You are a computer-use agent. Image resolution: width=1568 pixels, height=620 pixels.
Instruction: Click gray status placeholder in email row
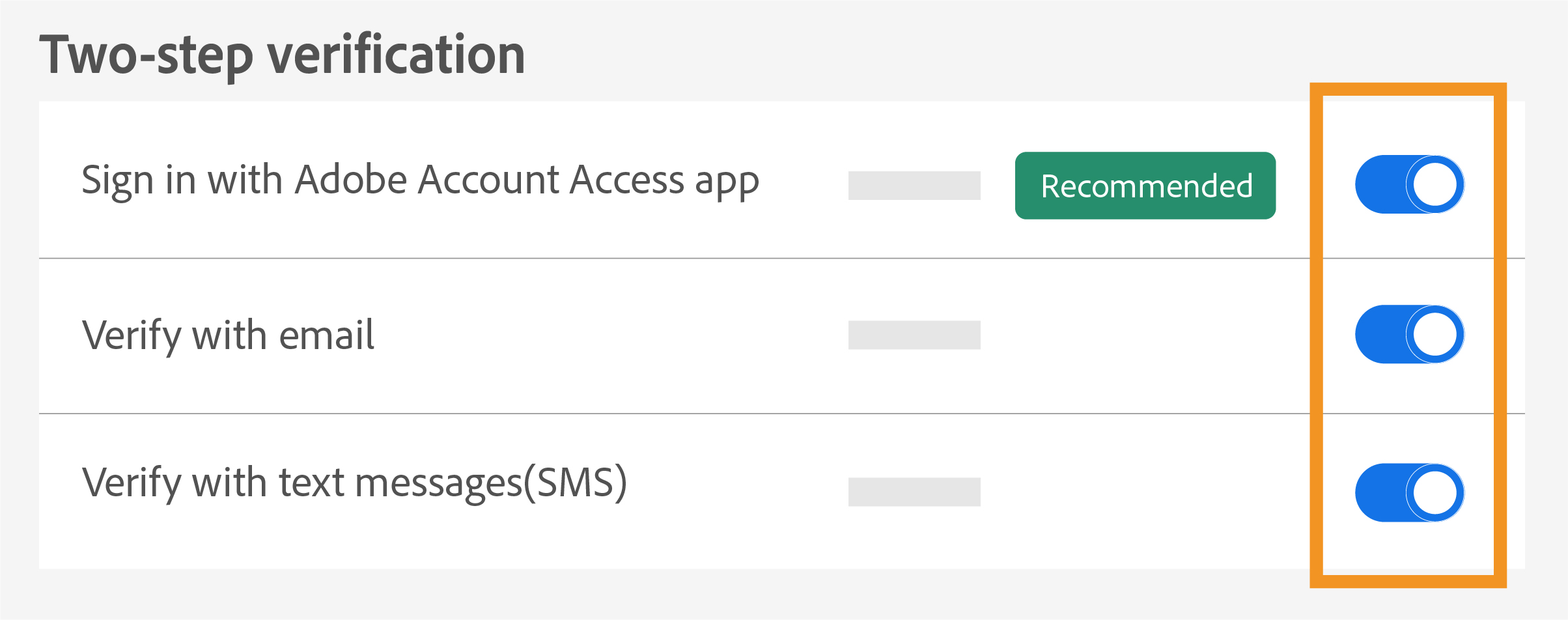coord(914,335)
